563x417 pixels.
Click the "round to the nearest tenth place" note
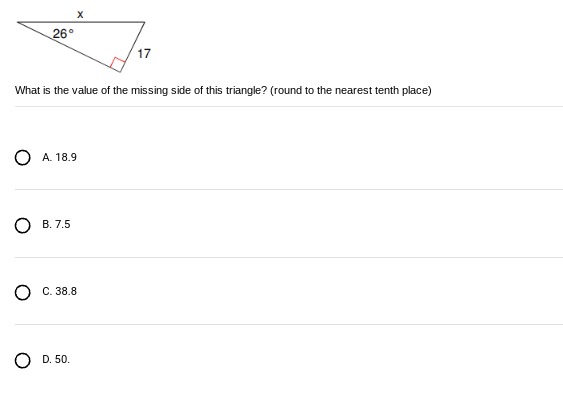pyautogui.click(x=350, y=90)
